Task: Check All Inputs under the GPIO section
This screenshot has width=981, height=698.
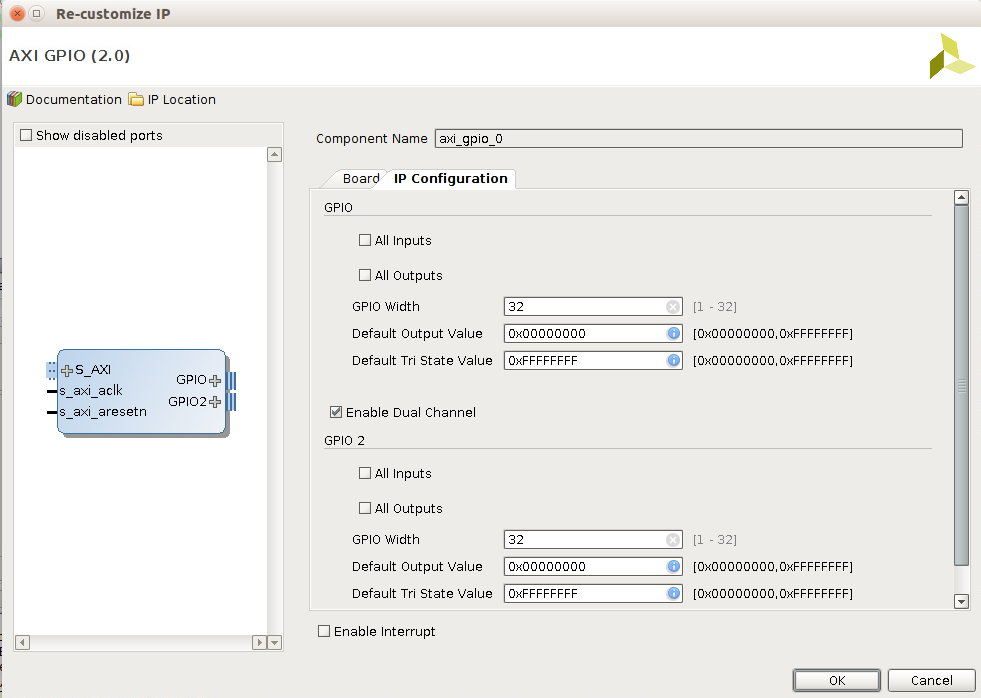Action: [x=365, y=240]
